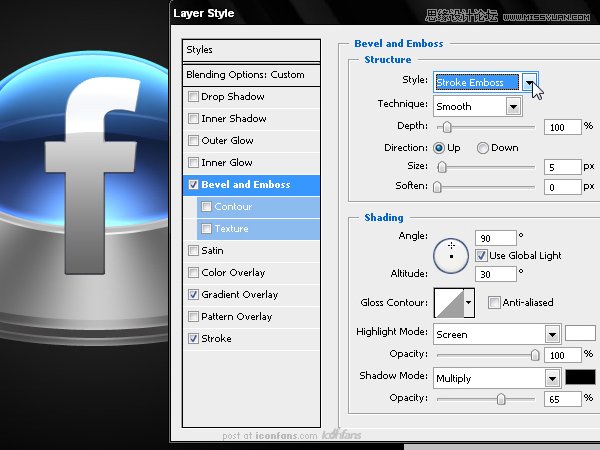This screenshot has height=450, width=600.
Task: Open the Stroke settings label
Action: point(216,339)
